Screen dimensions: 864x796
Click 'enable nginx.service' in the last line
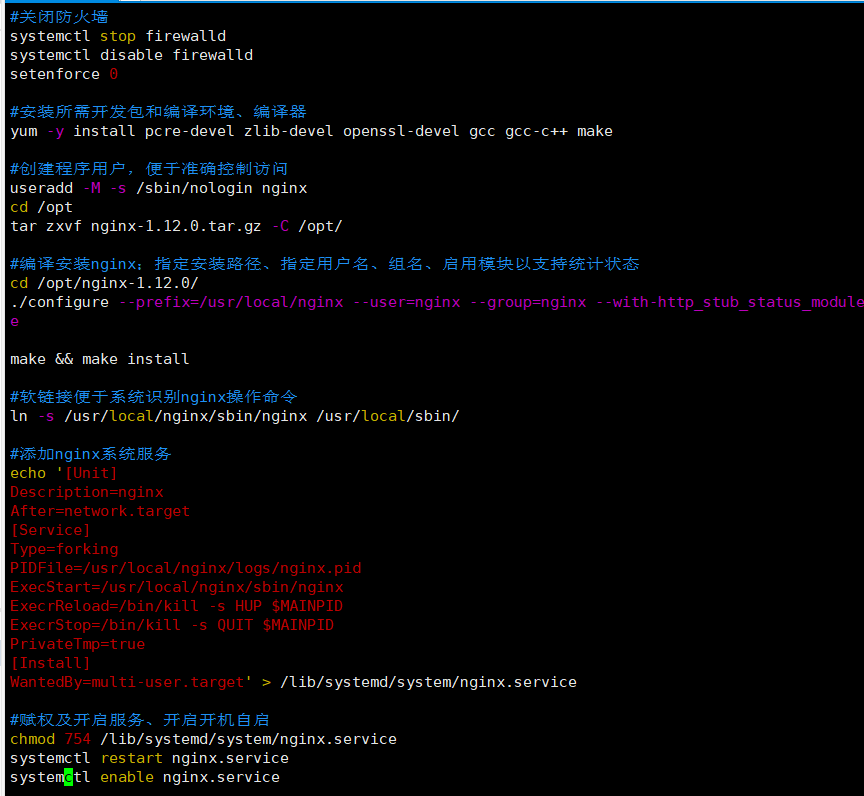(x=190, y=777)
